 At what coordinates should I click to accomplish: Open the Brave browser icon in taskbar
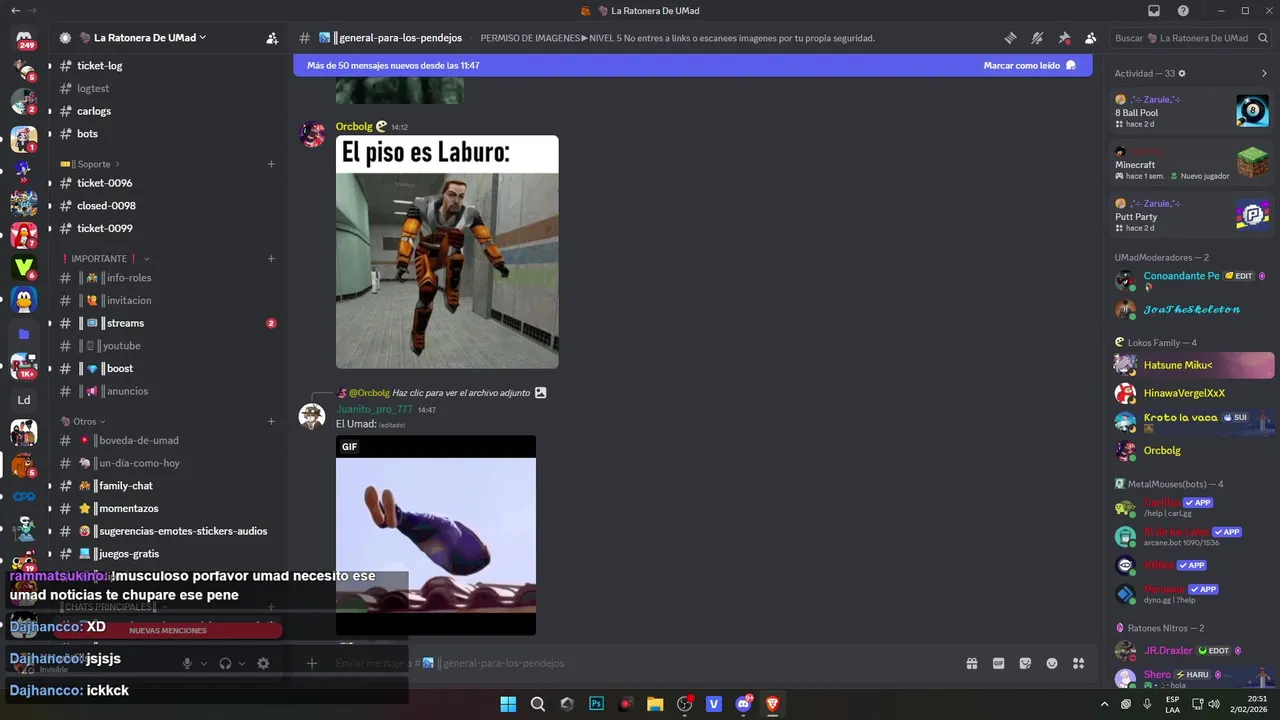point(773,704)
